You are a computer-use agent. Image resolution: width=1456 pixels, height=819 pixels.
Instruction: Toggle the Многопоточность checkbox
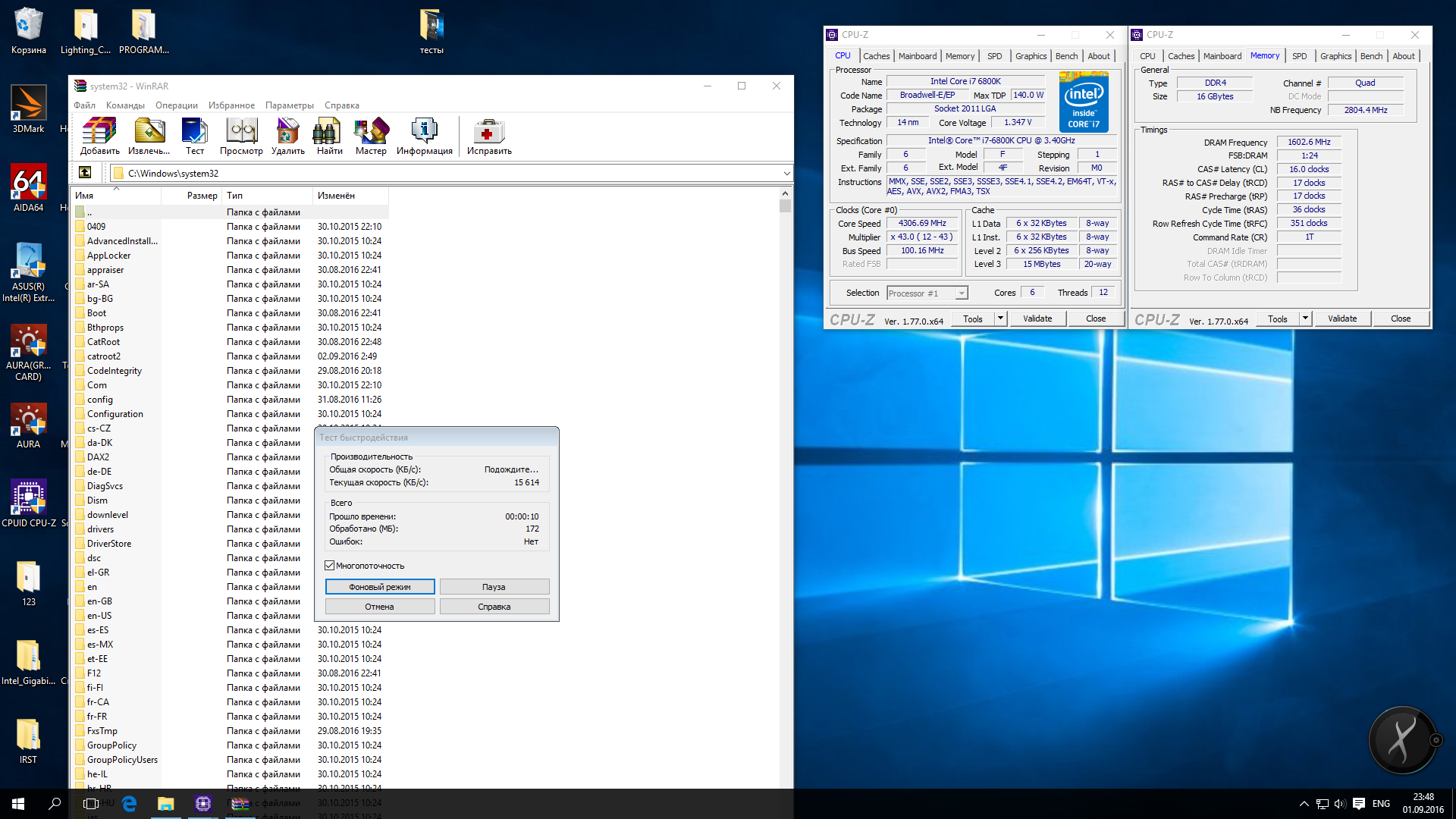pyautogui.click(x=330, y=566)
